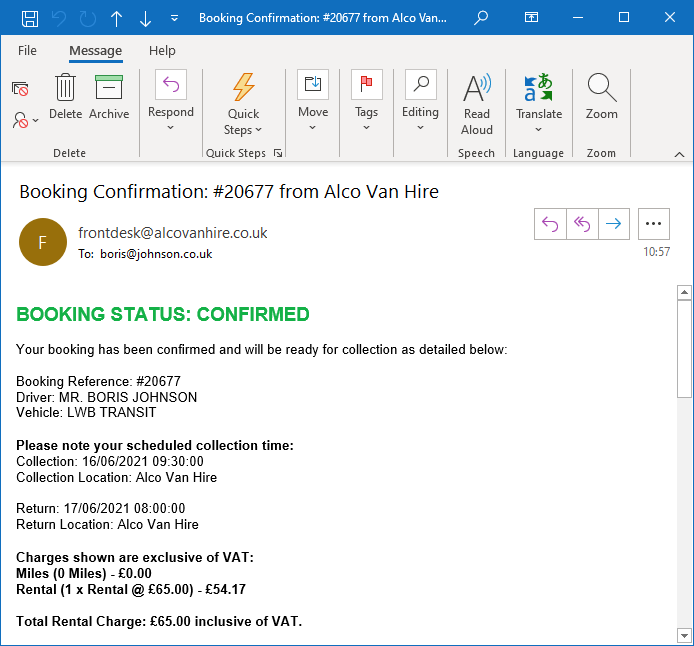The height and width of the screenshot is (646, 694).
Task: Go to next item with down arrow
Action: click(x=145, y=19)
